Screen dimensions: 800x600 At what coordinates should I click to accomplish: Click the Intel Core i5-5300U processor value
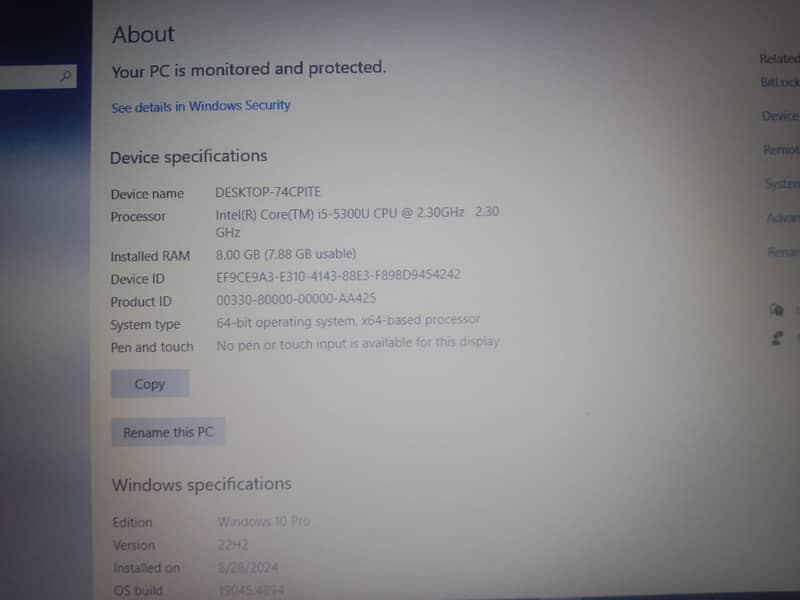coord(340,214)
